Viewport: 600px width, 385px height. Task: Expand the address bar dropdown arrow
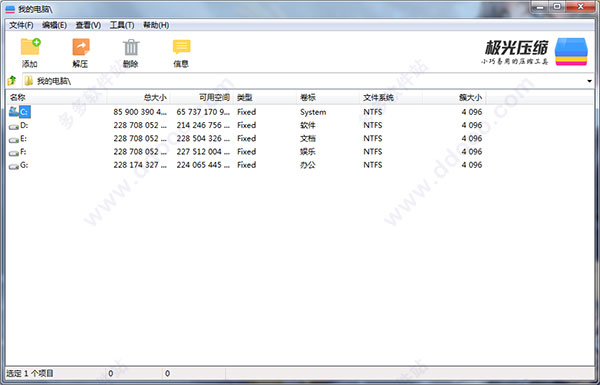[x=589, y=81]
